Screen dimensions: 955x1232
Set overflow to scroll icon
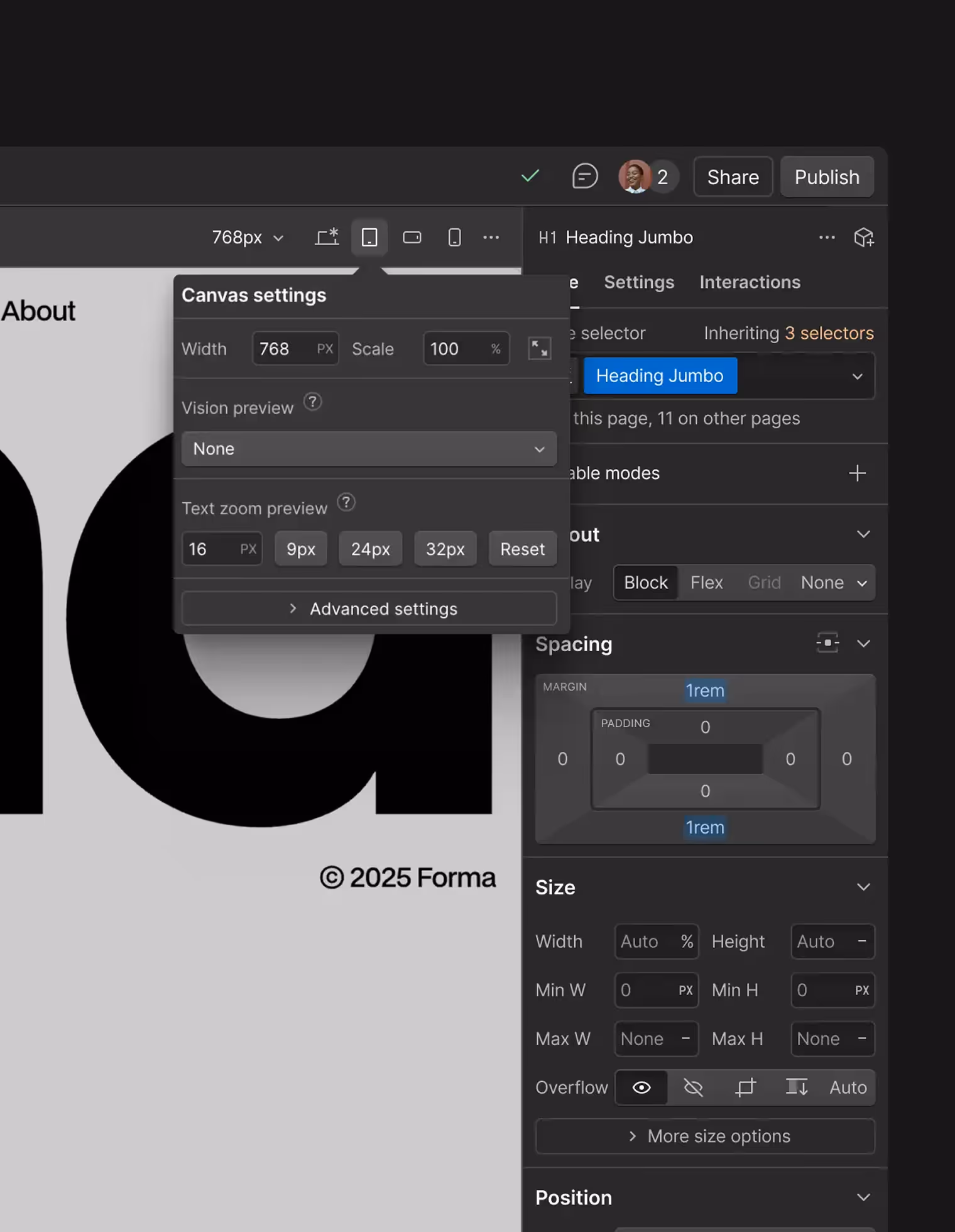(x=797, y=1087)
